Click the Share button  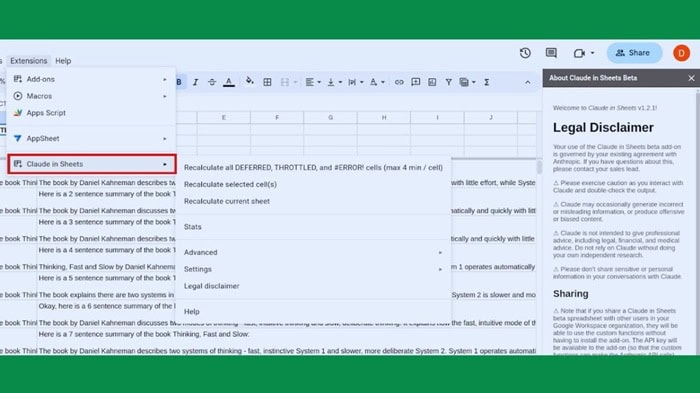pos(634,53)
